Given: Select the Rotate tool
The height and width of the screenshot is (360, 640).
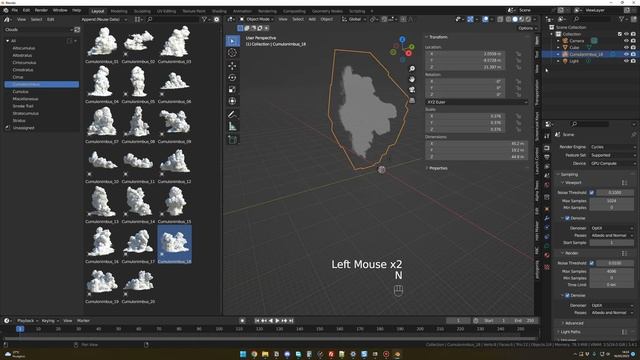Looking at the screenshot, I should tap(232, 78).
